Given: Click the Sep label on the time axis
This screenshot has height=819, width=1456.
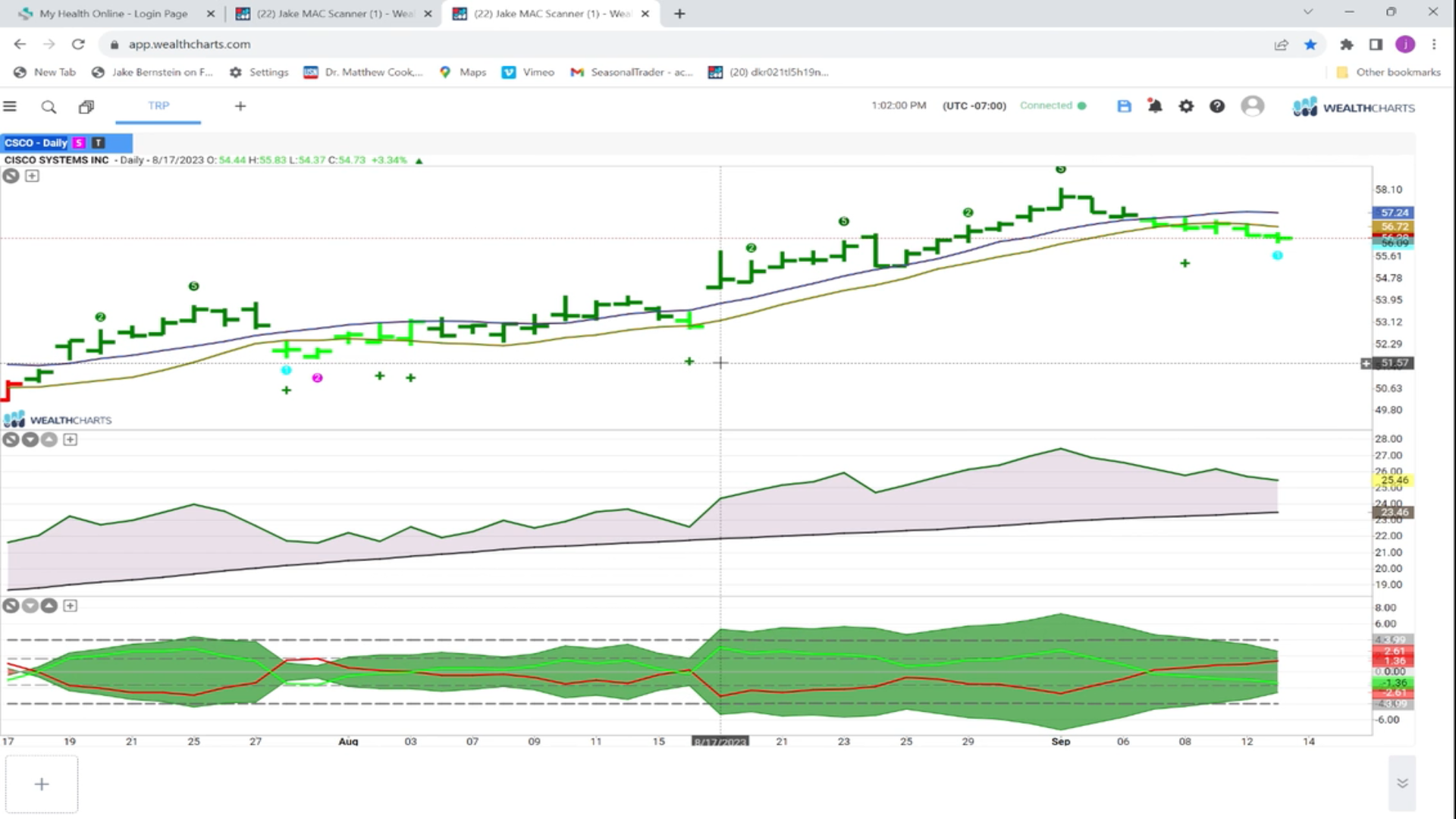Looking at the screenshot, I should (1061, 742).
